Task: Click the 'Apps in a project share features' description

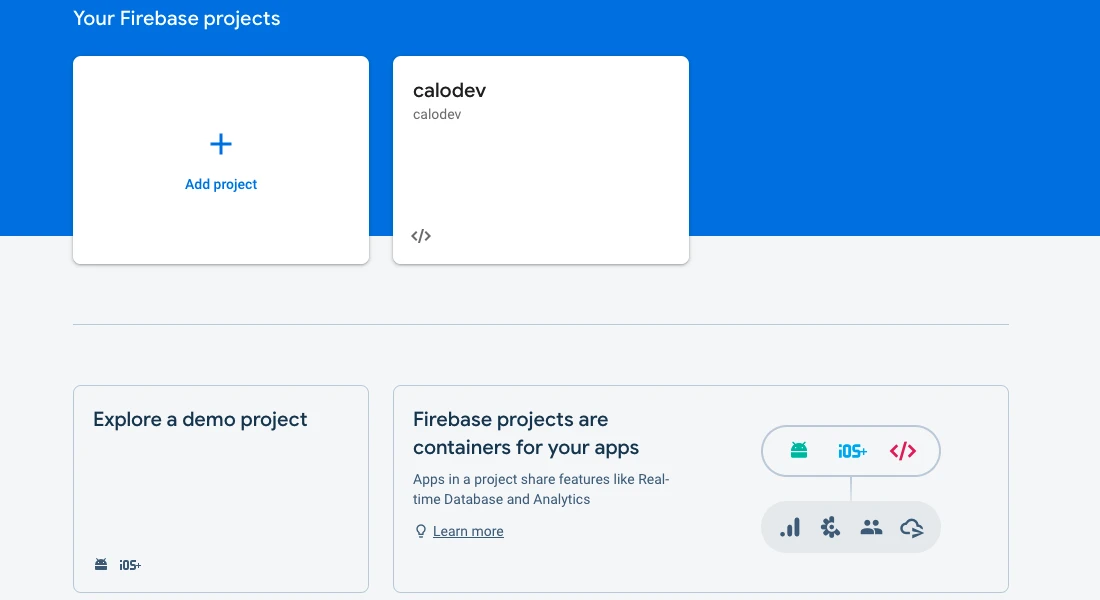Action: (x=541, y=489)
